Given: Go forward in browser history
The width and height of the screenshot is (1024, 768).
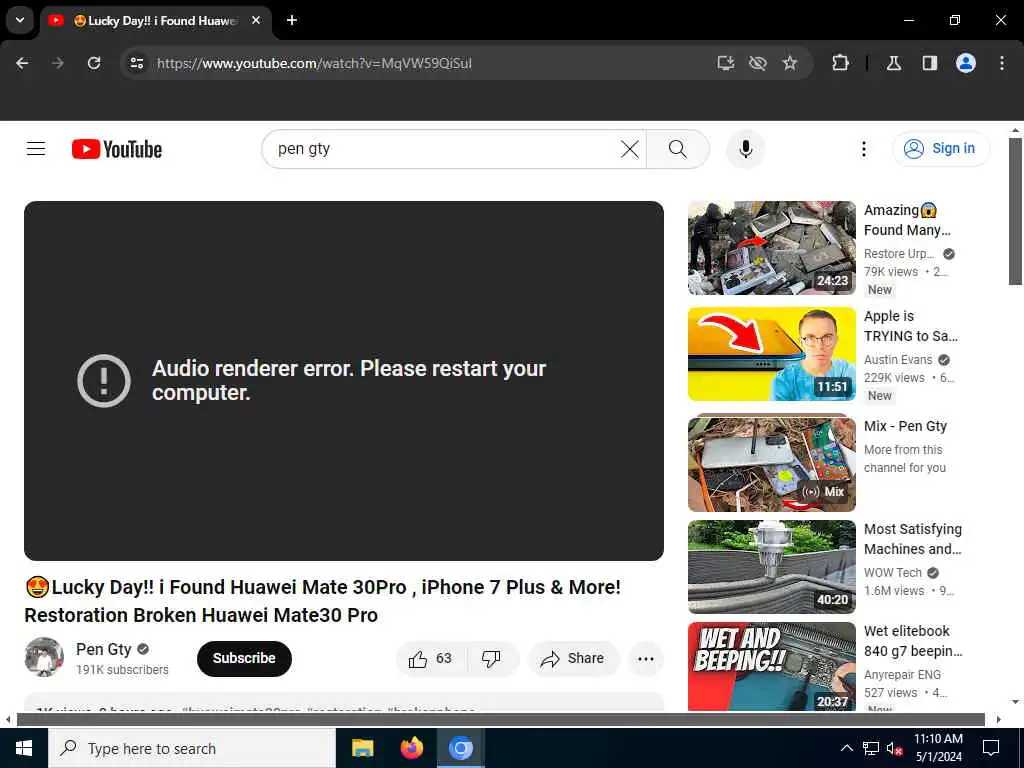Looking at the screenshot, I should 58,63.
